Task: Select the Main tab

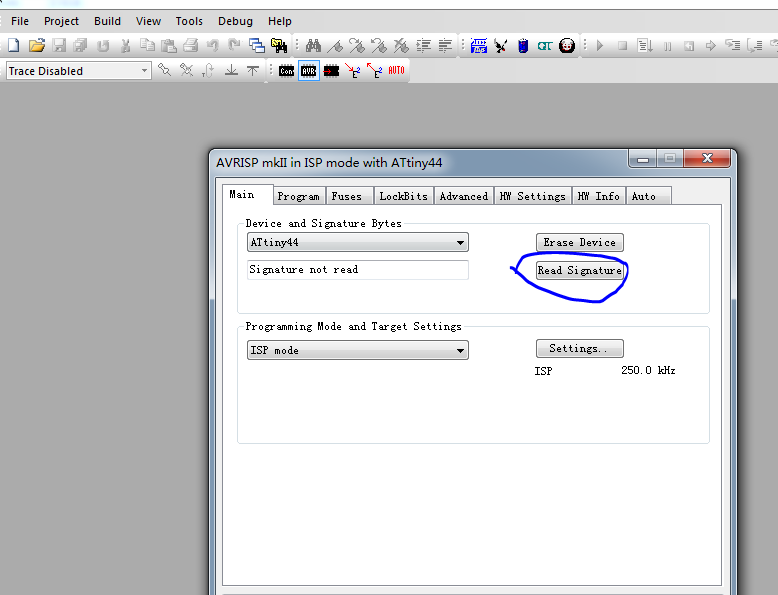Action: point(248,194)
